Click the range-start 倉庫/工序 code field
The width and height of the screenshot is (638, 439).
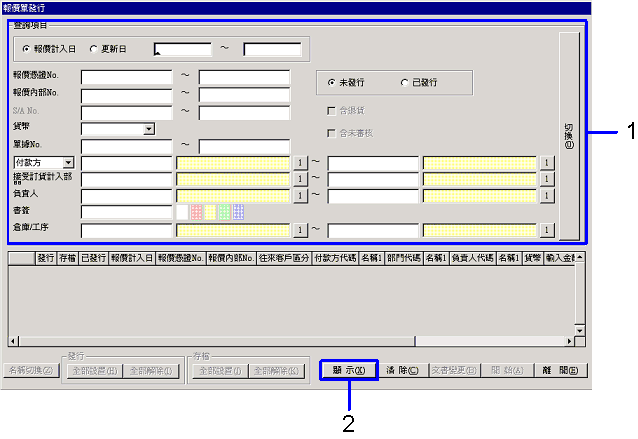(127, 230)
